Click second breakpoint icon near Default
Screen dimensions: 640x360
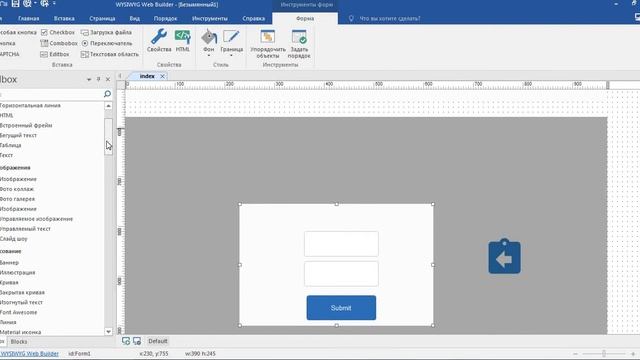coord(137,341)
